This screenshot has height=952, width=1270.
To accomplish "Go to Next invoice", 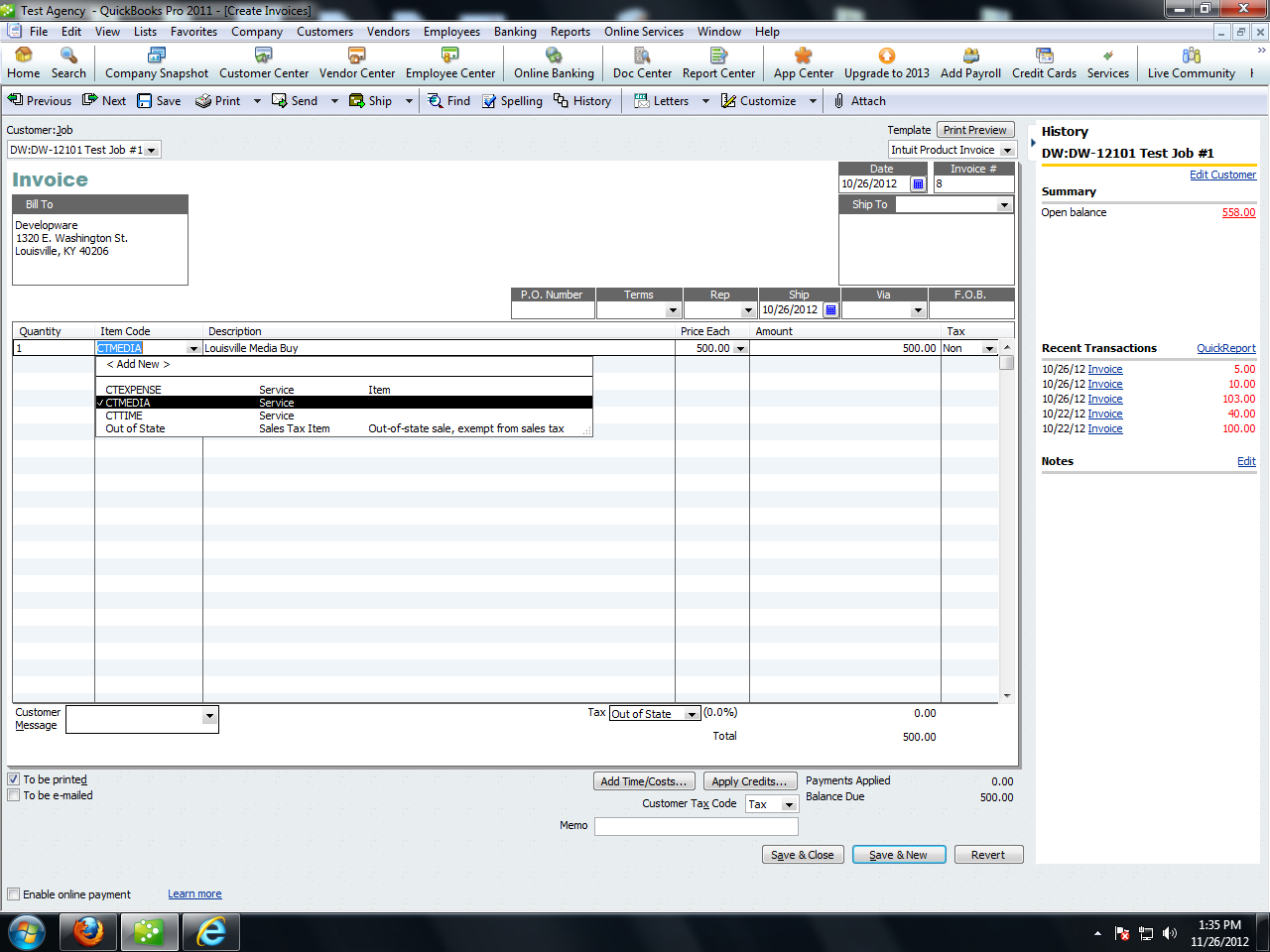I will click(x=104, y=100).
